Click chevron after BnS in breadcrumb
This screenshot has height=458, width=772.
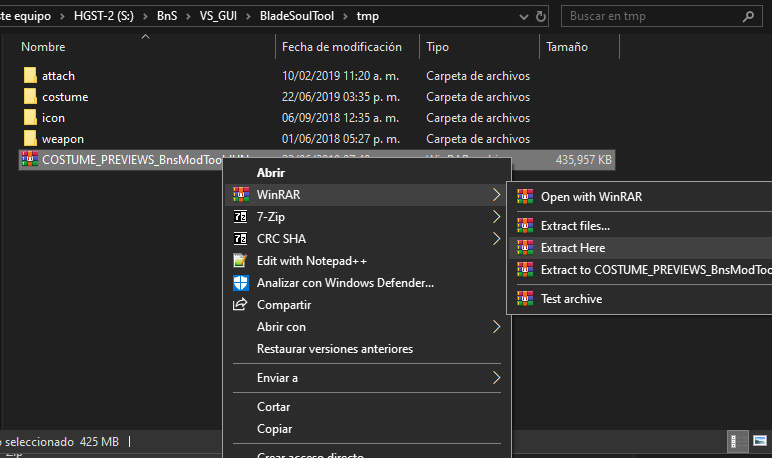188,17
